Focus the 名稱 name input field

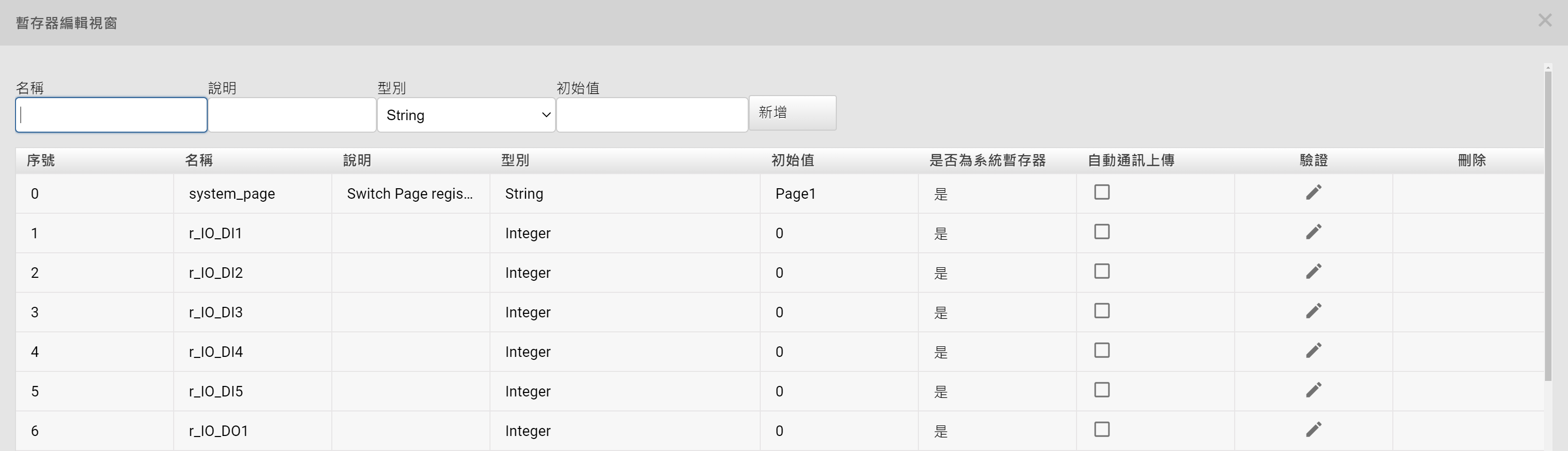(x=112, y=115)
